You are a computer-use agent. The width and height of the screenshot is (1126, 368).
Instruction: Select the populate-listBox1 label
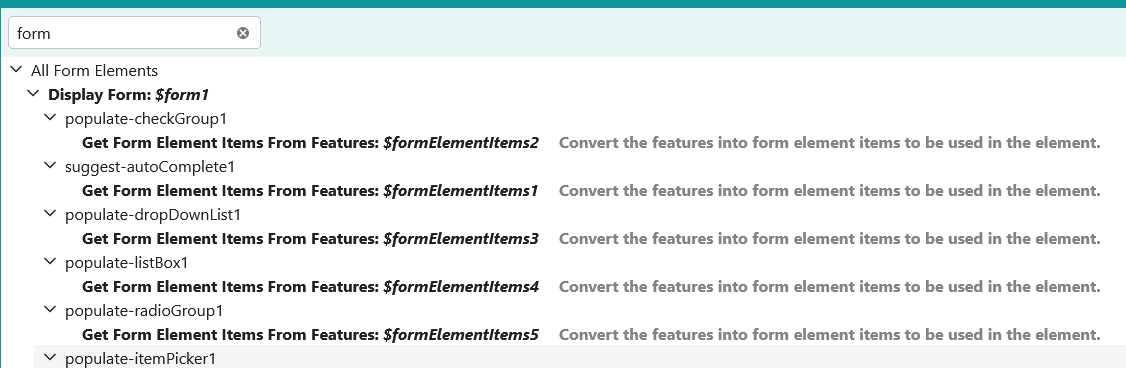coord(126,263)
